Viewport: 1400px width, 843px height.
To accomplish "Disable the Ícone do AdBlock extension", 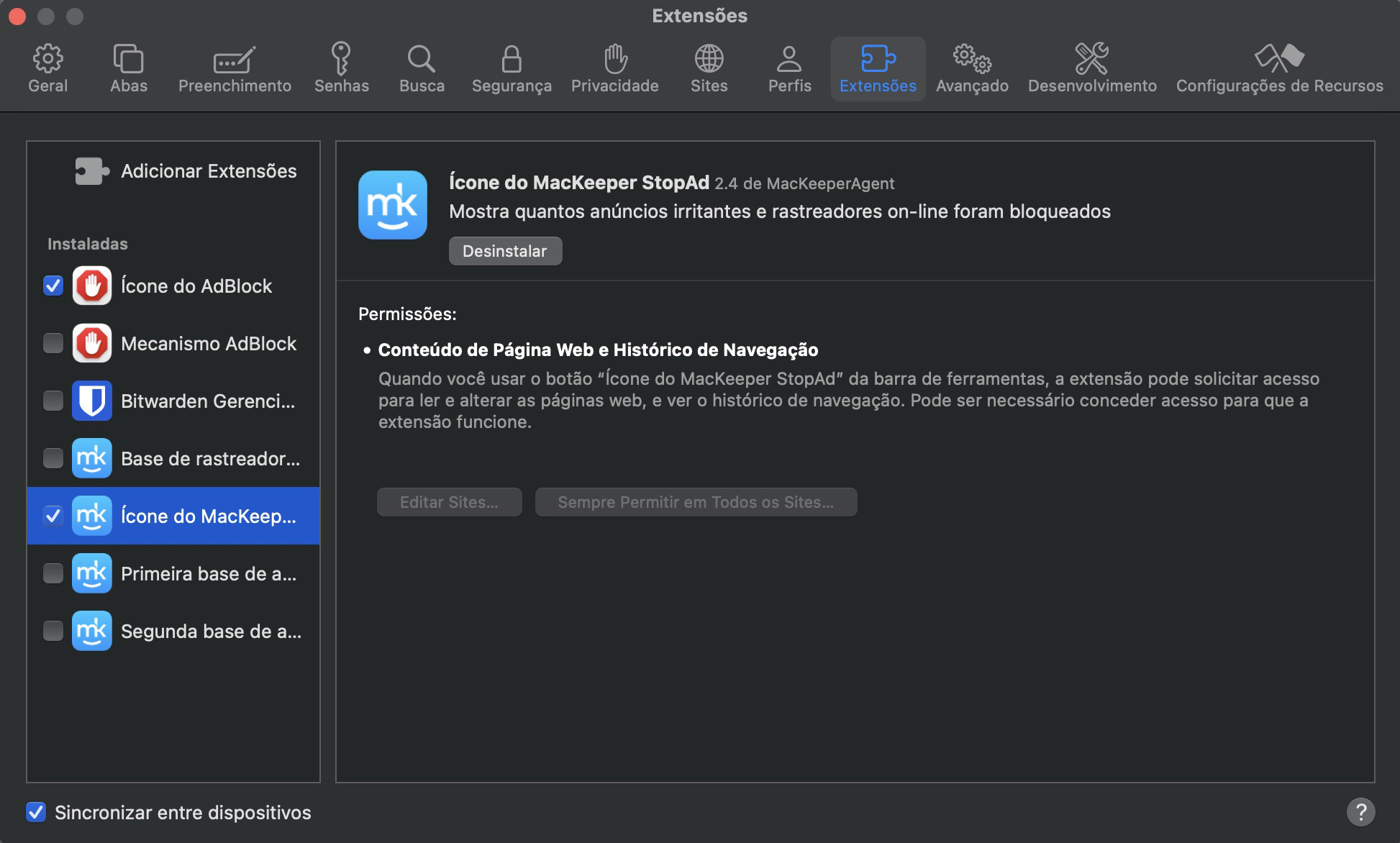I will [53, 286].
